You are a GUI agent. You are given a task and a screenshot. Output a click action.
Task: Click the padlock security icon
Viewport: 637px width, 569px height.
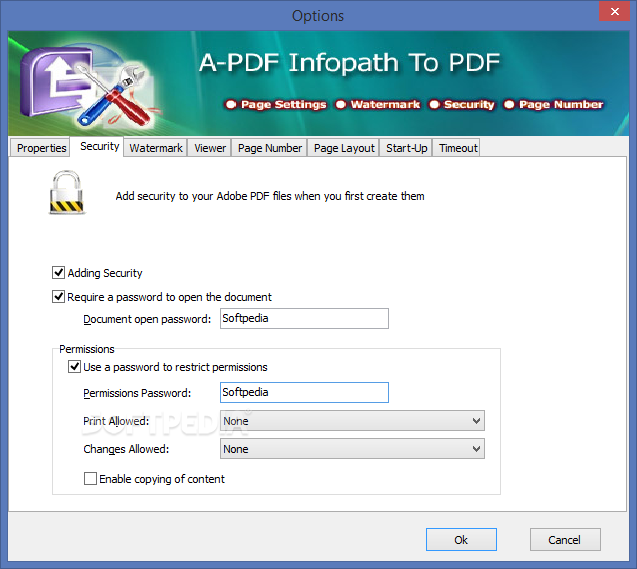point(67,192)
